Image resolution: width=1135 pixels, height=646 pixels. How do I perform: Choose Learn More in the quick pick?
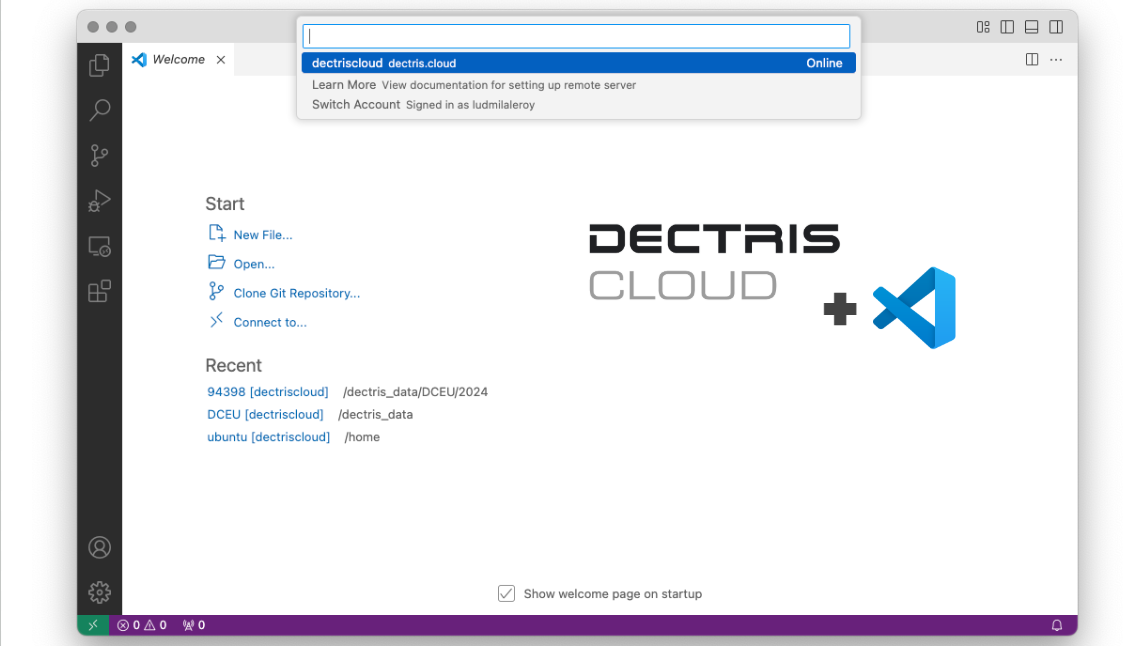click(x=578, y=85)
